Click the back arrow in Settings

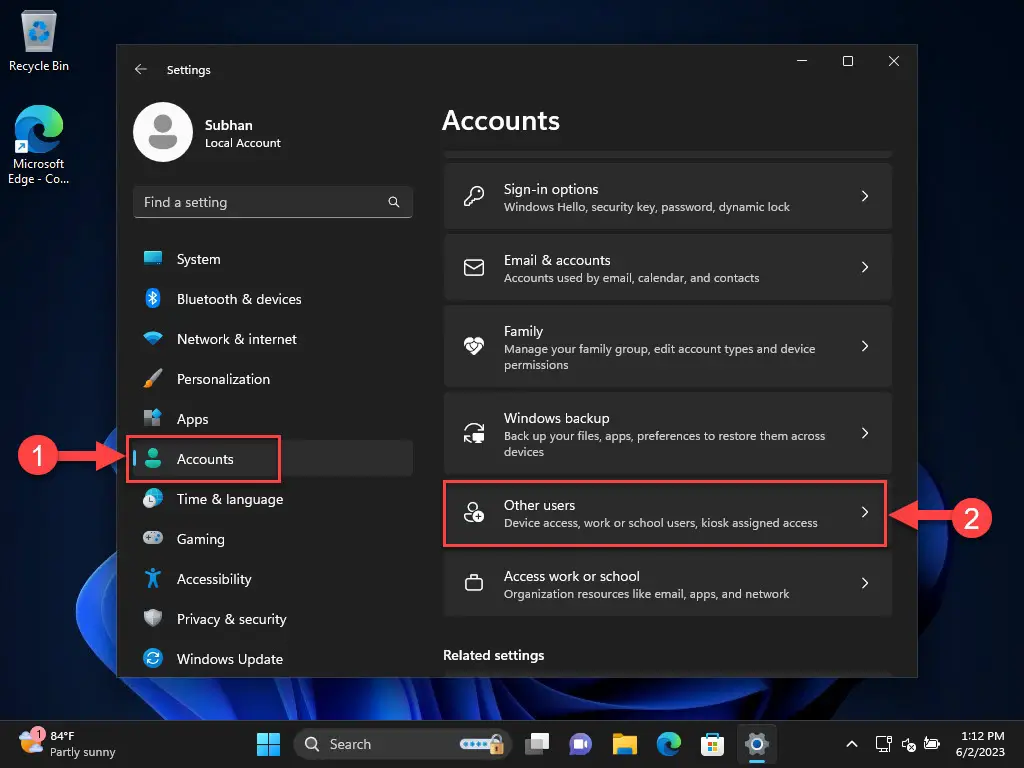(140, 69)
